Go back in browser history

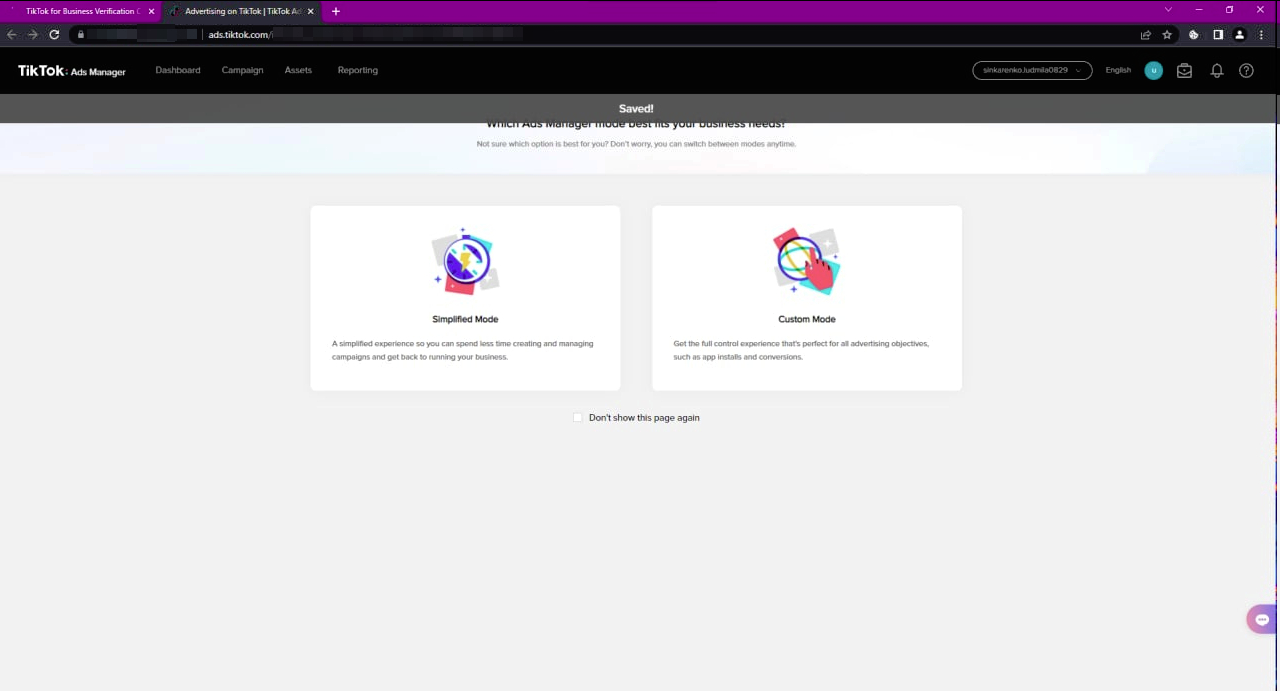pos(12,34)
